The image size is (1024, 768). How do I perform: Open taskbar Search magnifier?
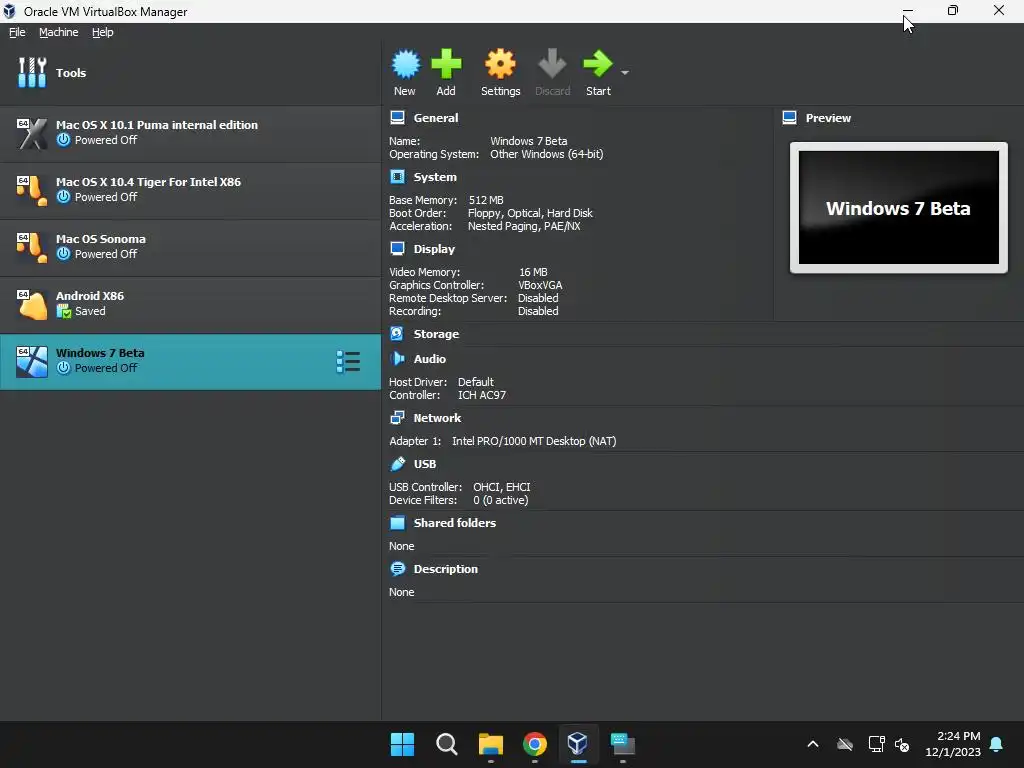[447, 744]
